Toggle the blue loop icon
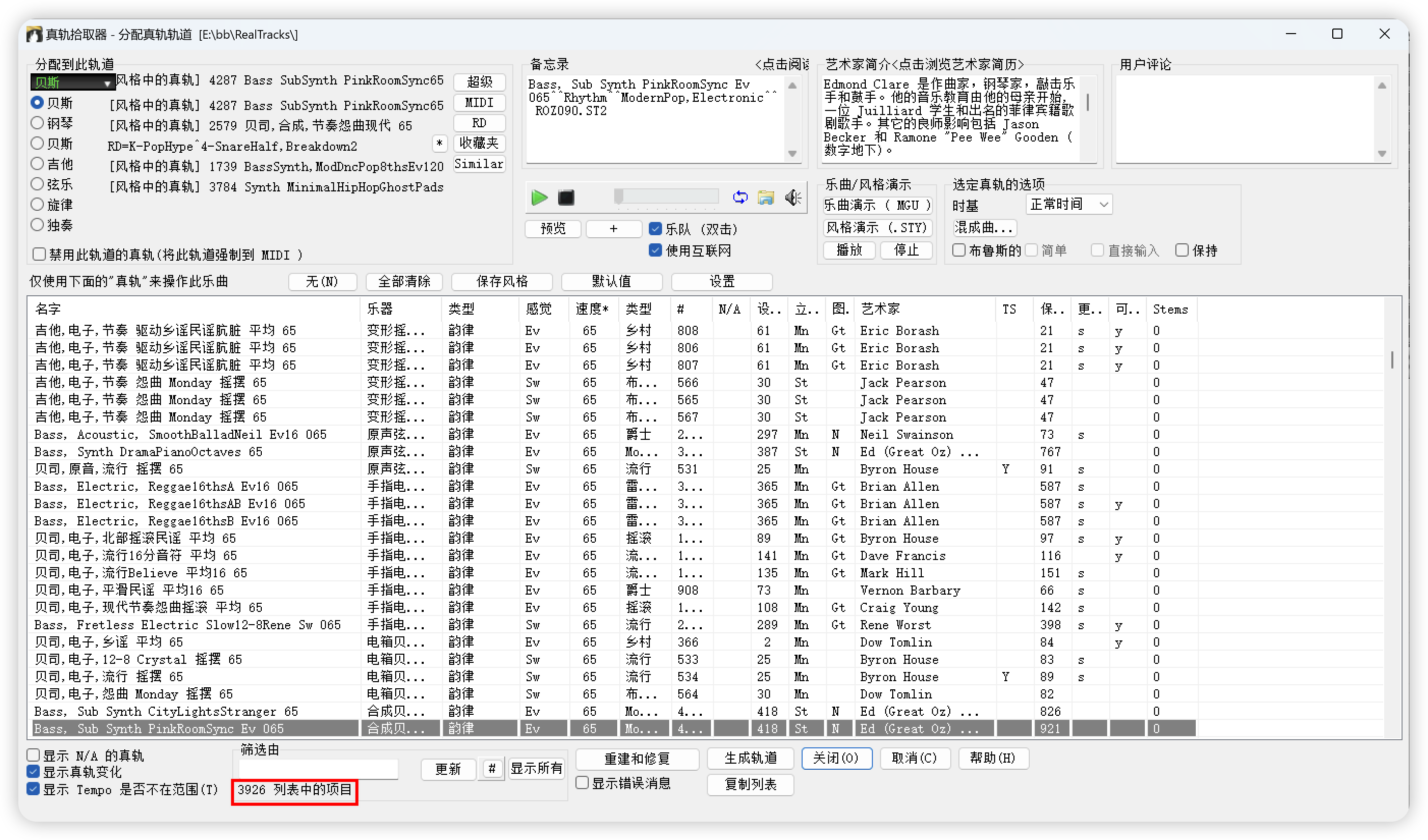Screen dimensions: 1428x840 [x=740, y=197]
